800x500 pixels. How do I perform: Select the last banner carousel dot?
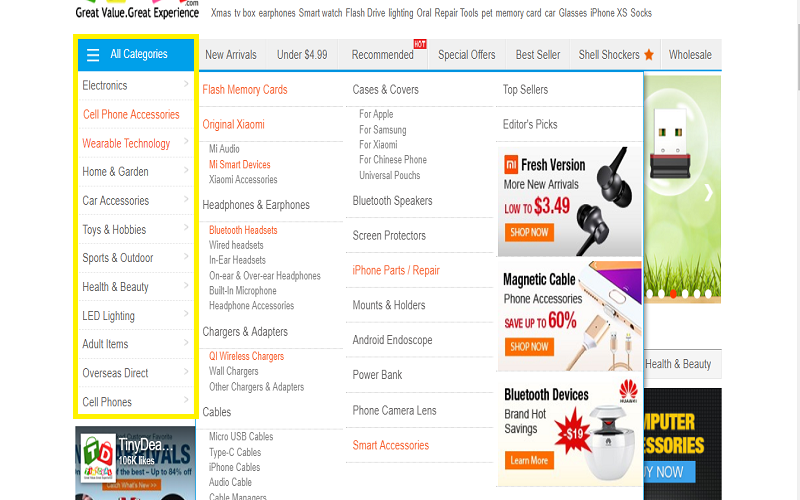[708, 294]
